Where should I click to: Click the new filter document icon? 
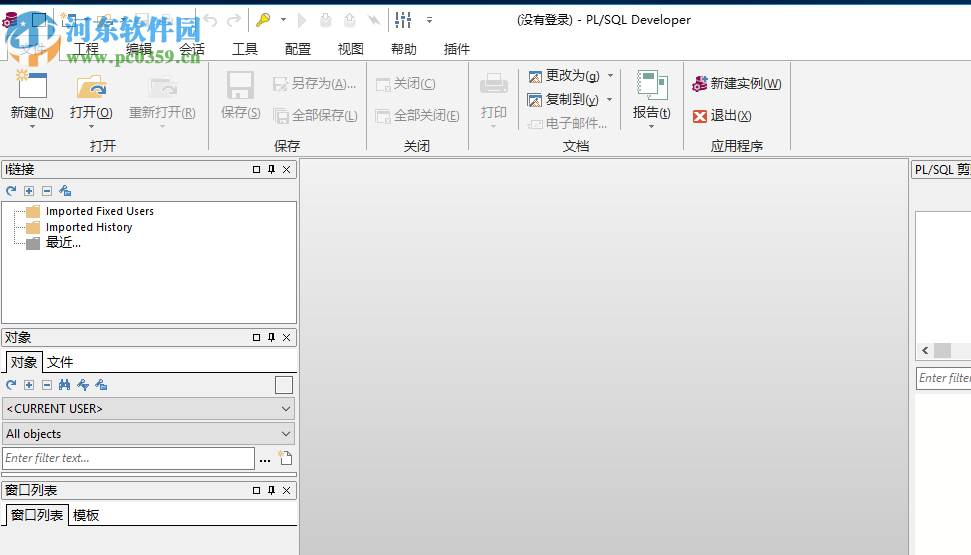285,458
